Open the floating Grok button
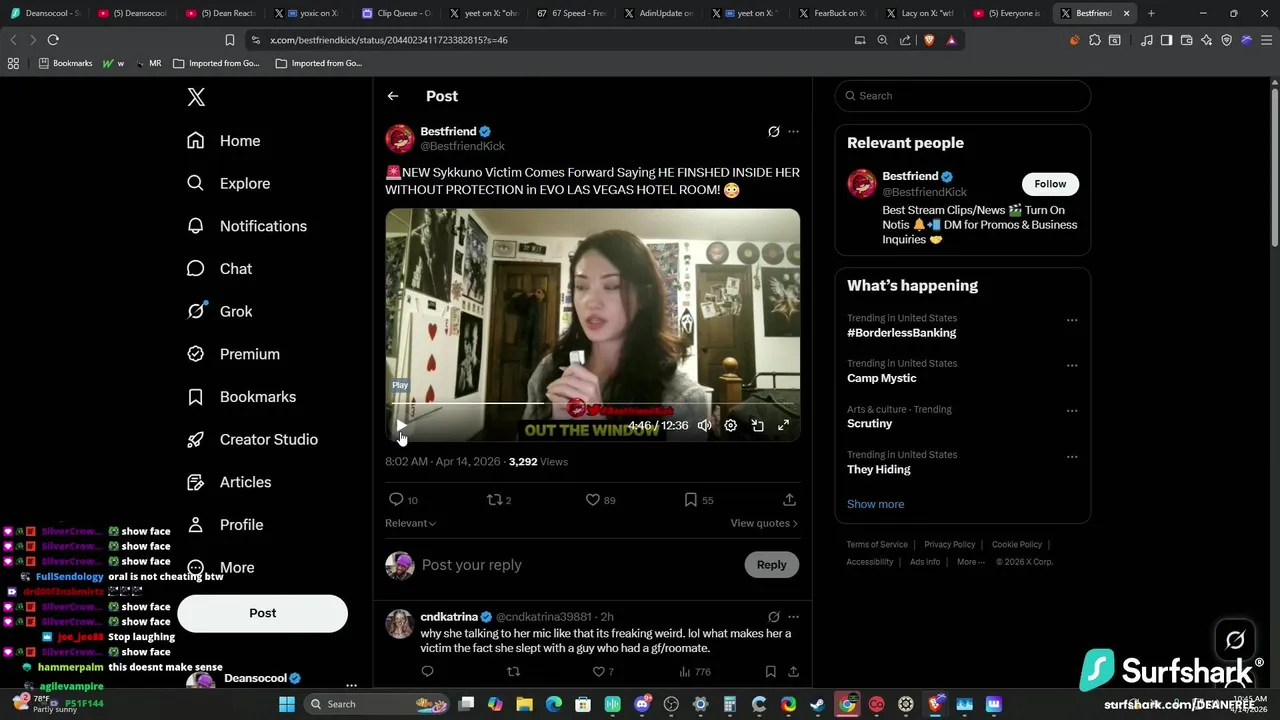 (x=1235, y=640)
